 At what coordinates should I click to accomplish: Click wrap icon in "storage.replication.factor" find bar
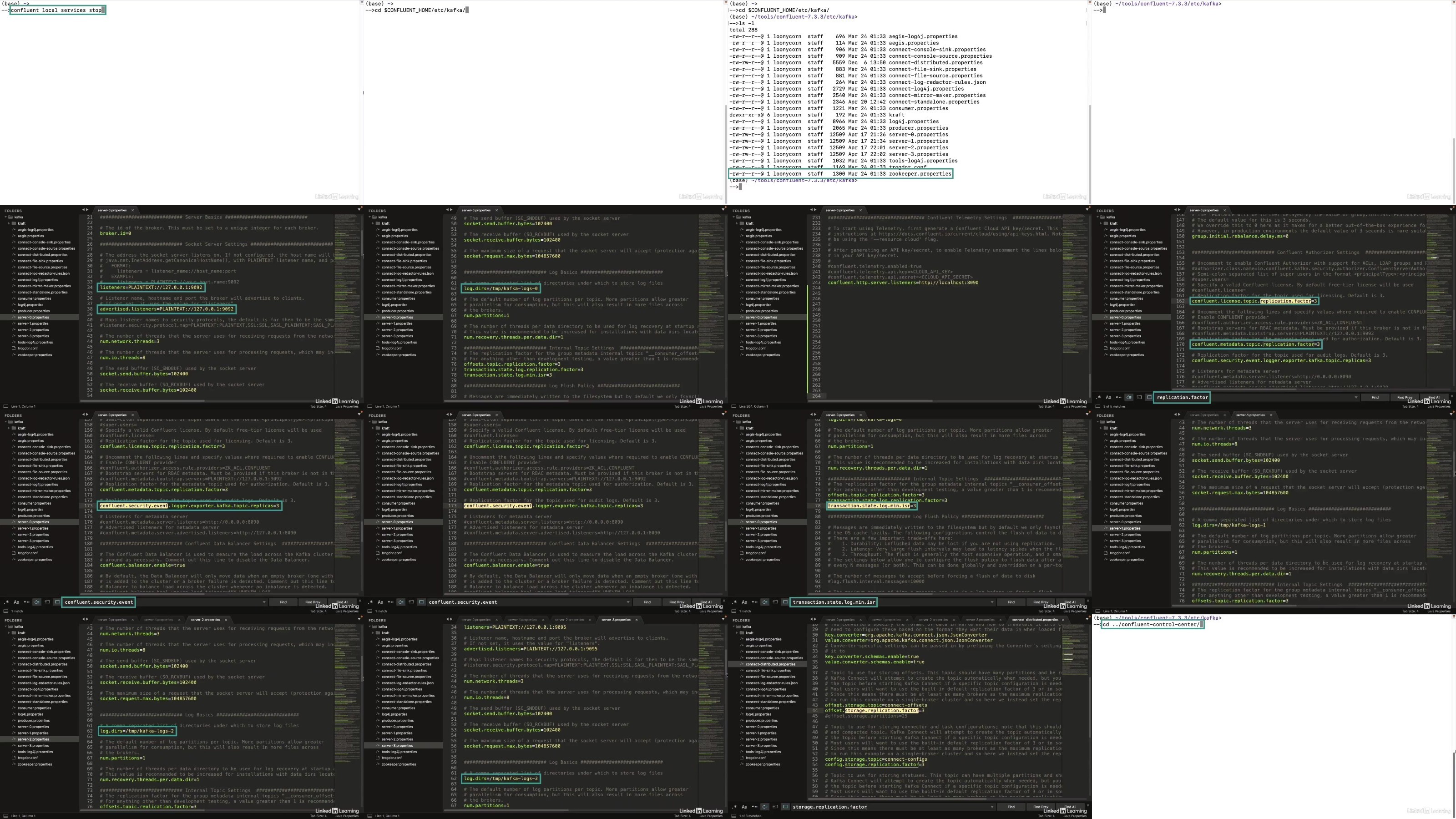point(765,807)
